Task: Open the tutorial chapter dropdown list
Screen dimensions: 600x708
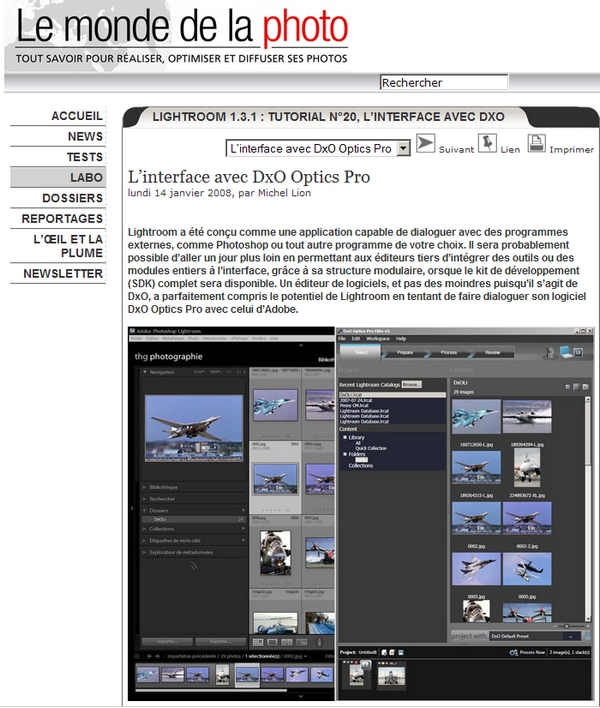Action: [x=403, y=148]
